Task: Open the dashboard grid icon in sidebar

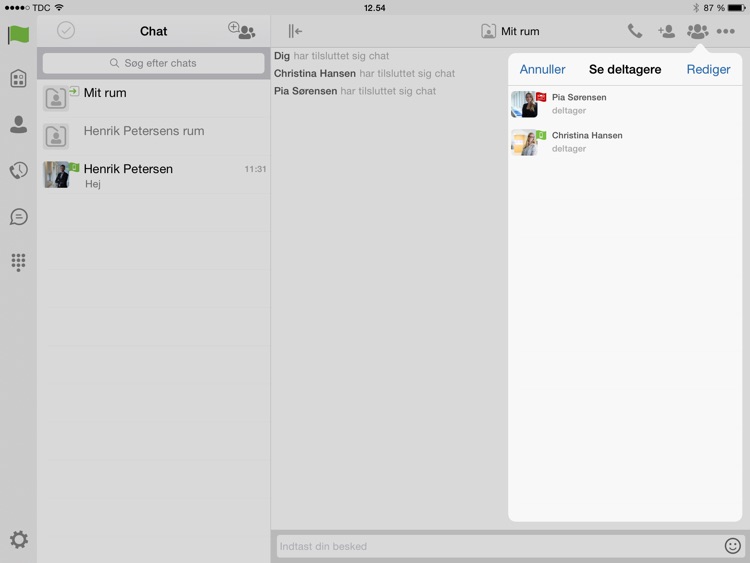Action: pyautogui.click(x=18, y=78)
